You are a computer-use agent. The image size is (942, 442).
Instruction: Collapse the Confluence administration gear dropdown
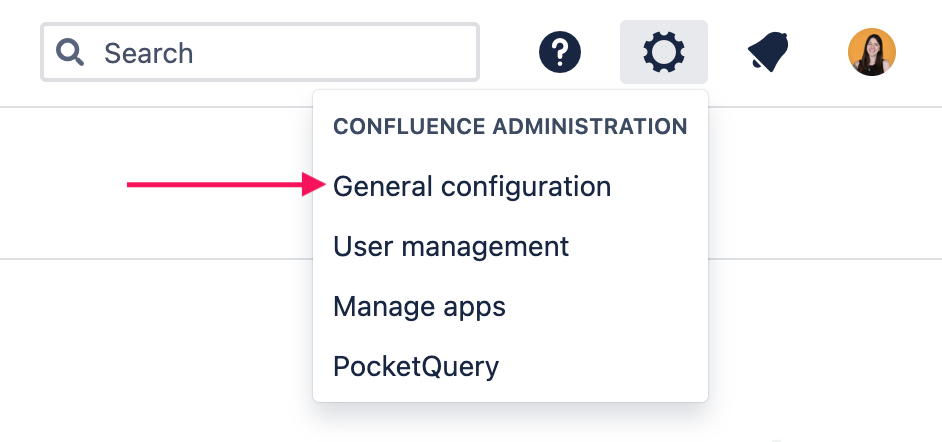(664, 52)
